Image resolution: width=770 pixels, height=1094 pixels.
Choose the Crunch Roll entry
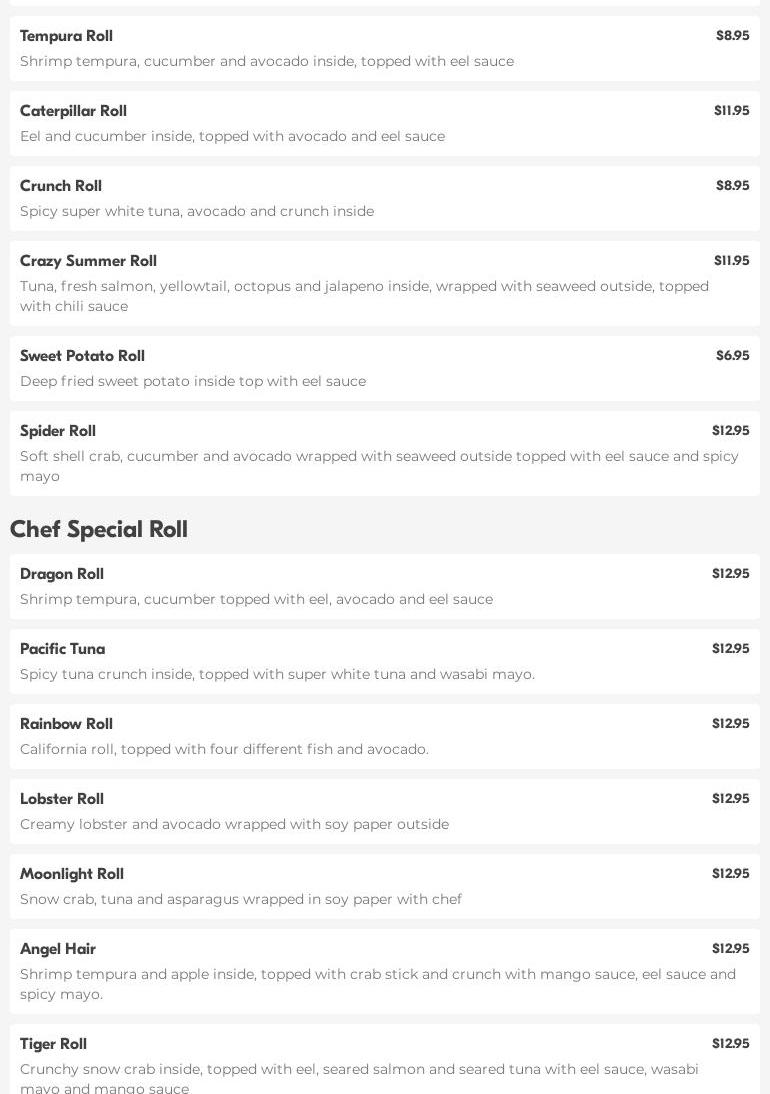coord(61,186)
